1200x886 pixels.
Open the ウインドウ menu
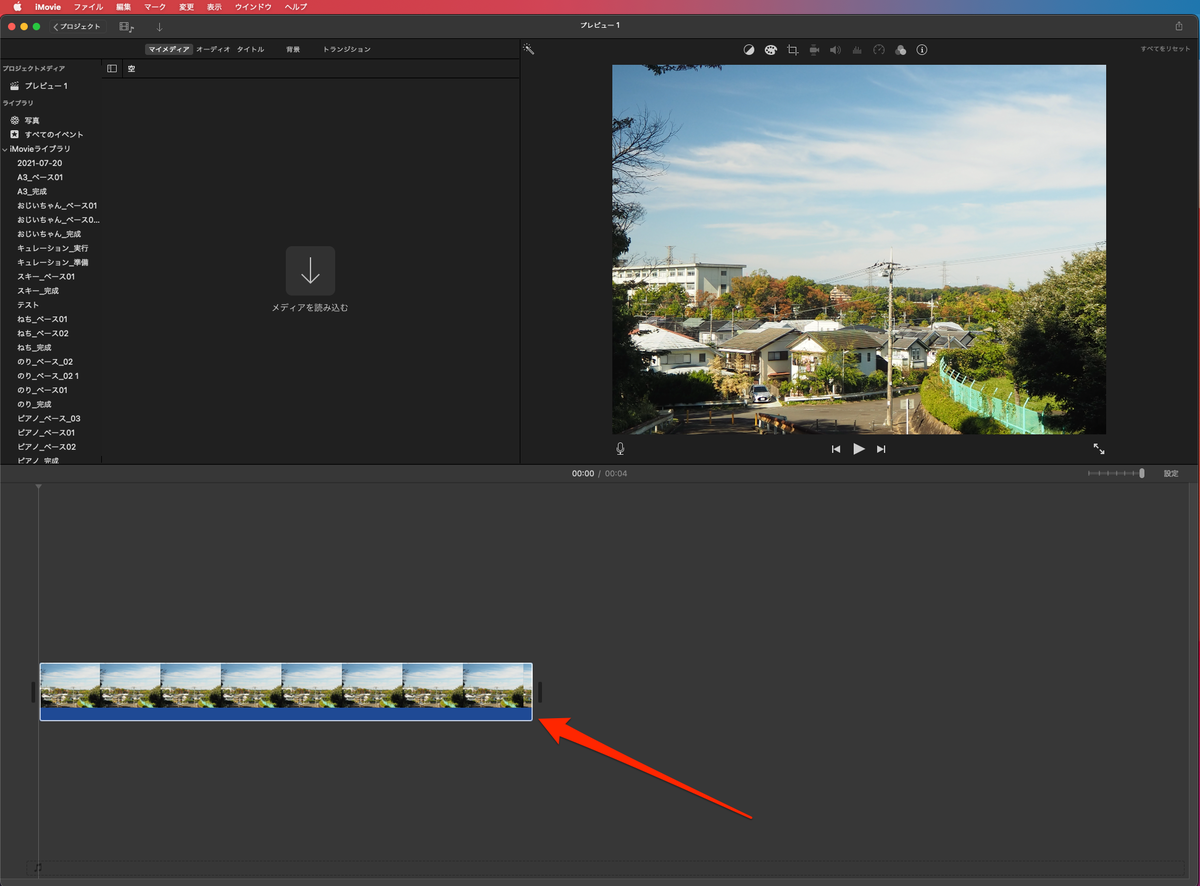(x=253, y=6)
